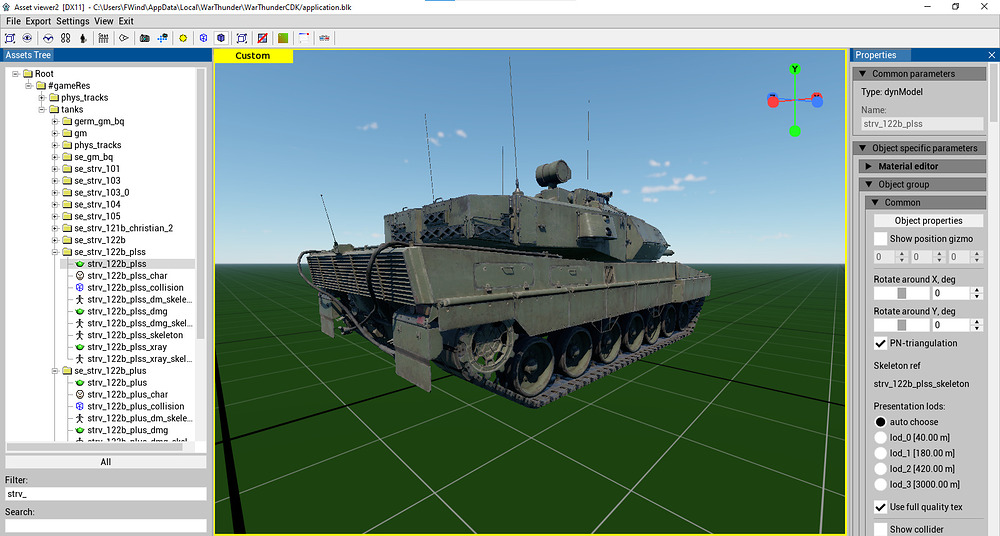The image size is (1000, 536).
Task: Click the Filter input field
Action: point(106,494)
